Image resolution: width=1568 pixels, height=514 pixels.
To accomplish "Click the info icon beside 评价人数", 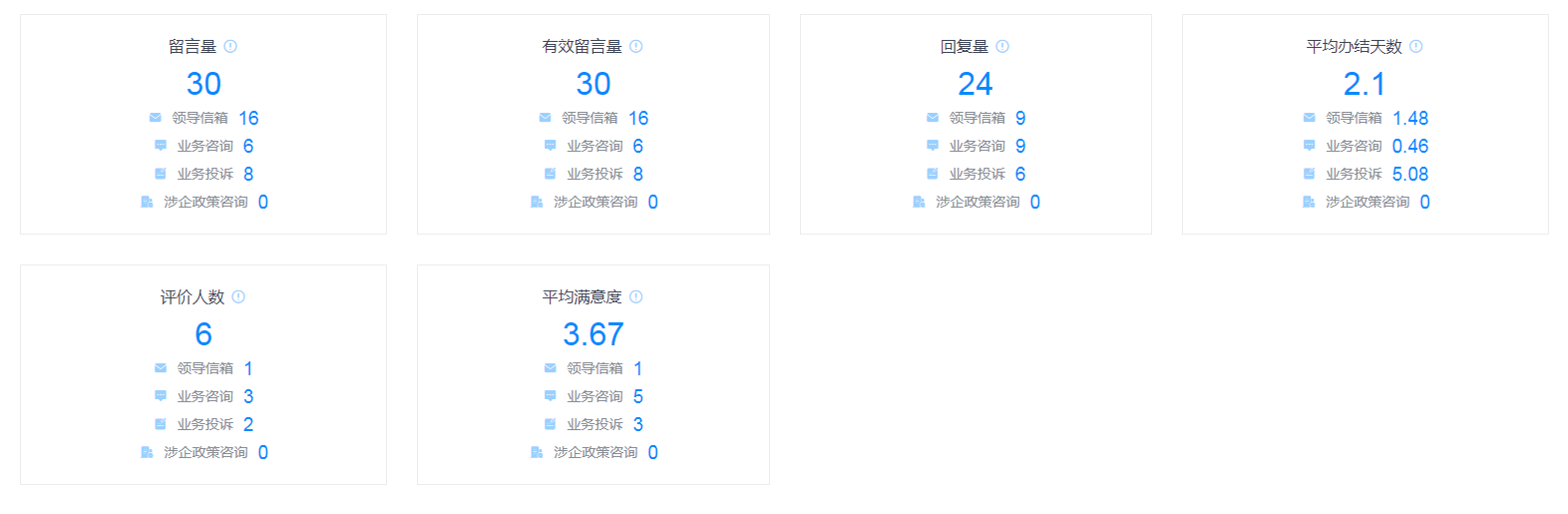I will (238, 296).
